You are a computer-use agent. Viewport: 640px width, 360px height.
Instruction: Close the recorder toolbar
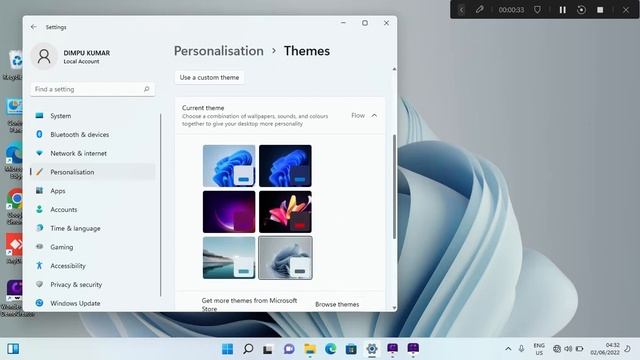click(626, 10)
